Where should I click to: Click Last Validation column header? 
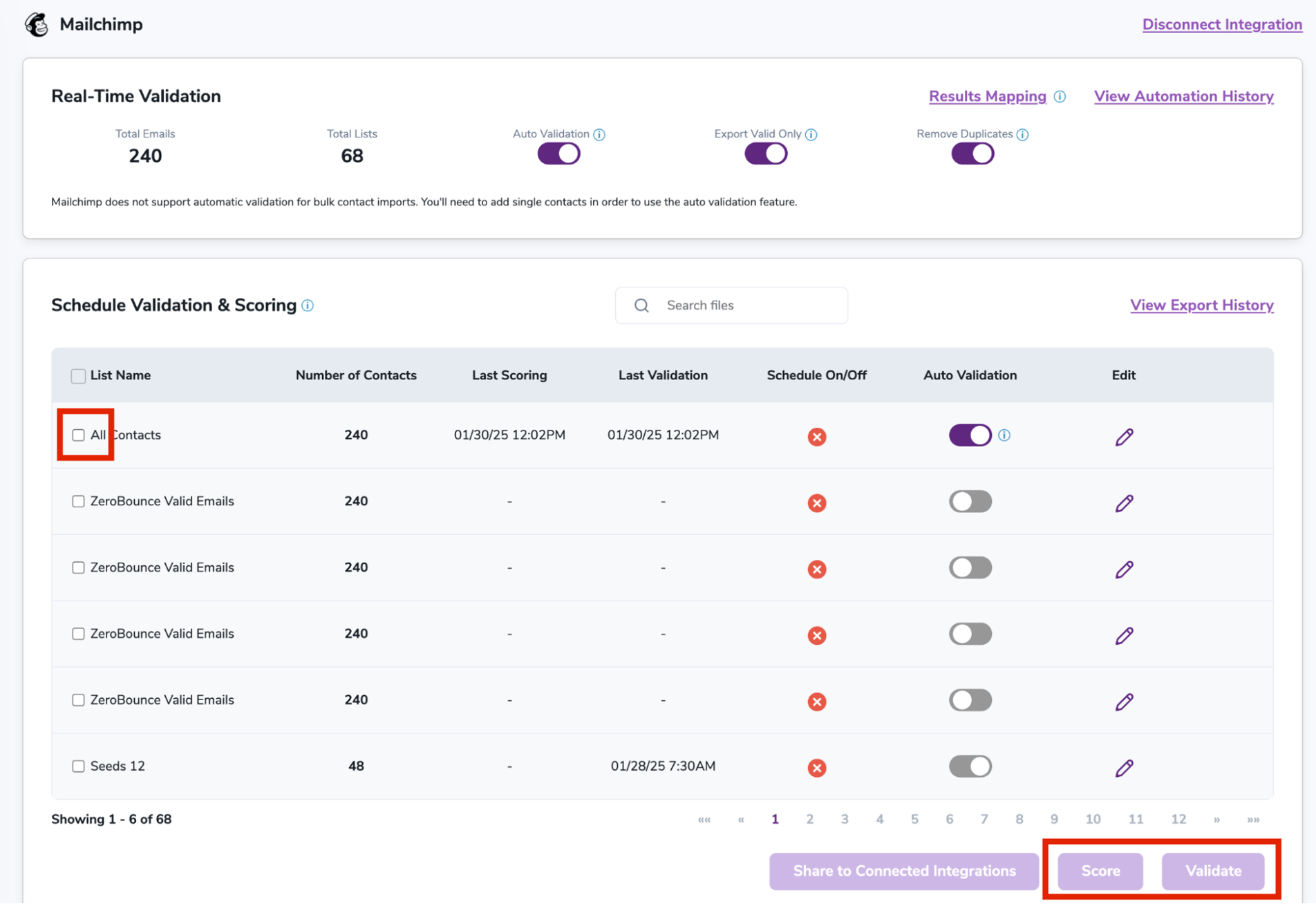(x=663, y=376)
